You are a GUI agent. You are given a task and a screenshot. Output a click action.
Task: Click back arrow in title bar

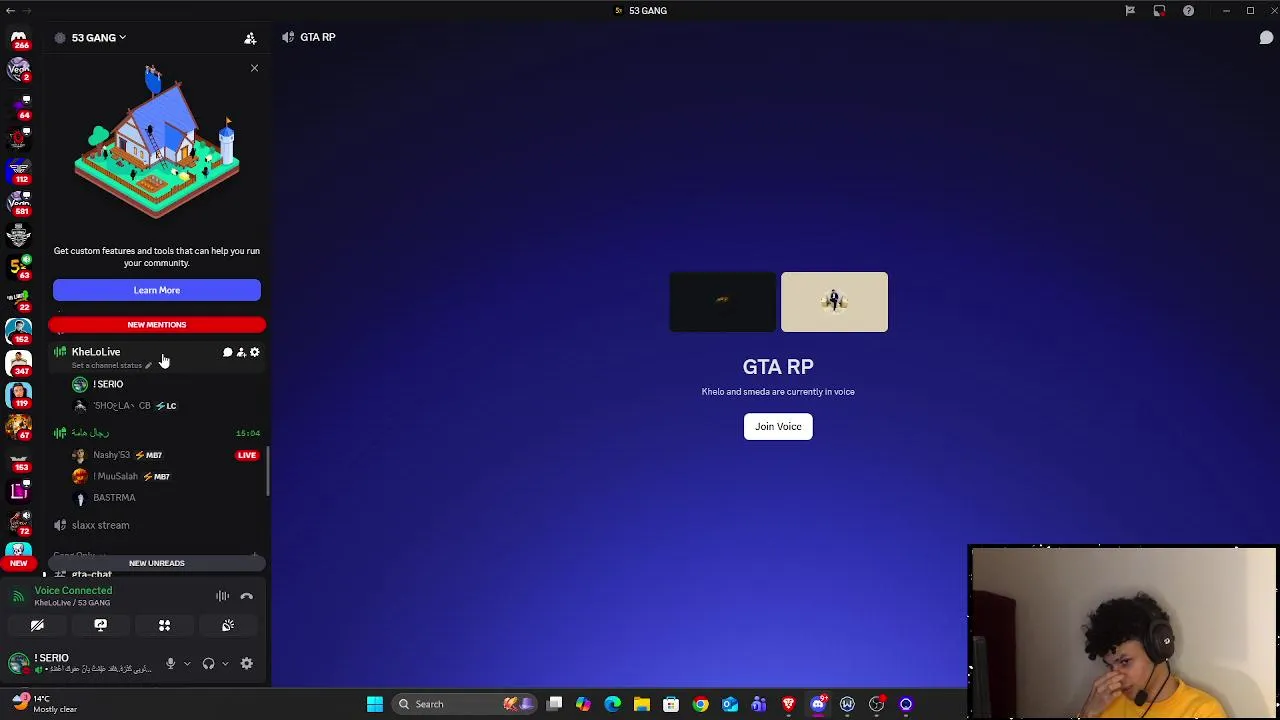pyautogui.click(x=10, y=11)
